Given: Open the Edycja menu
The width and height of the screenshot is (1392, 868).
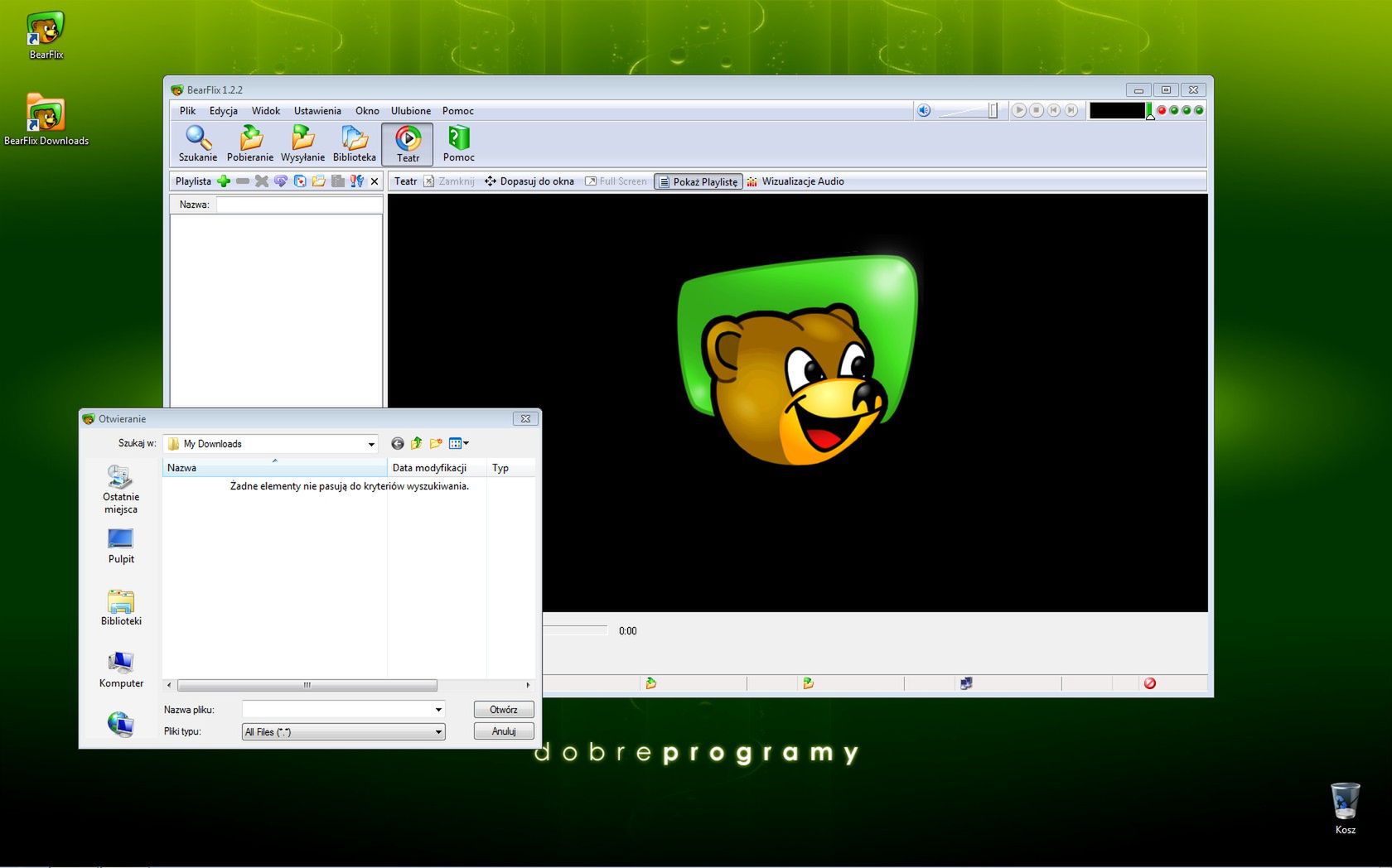Looking at the screenshot, I should (x=223, y=111).
